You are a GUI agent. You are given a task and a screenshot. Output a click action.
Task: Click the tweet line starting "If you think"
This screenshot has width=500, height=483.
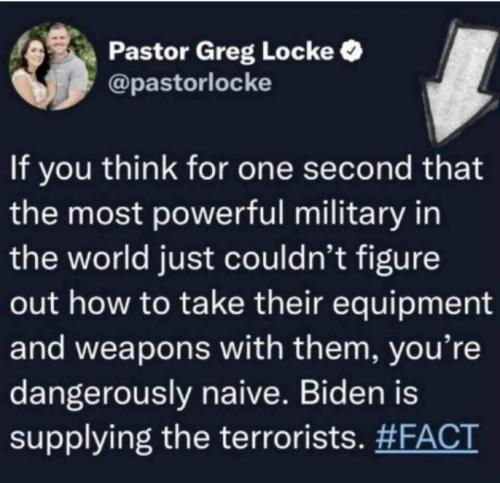coord(247,168)
